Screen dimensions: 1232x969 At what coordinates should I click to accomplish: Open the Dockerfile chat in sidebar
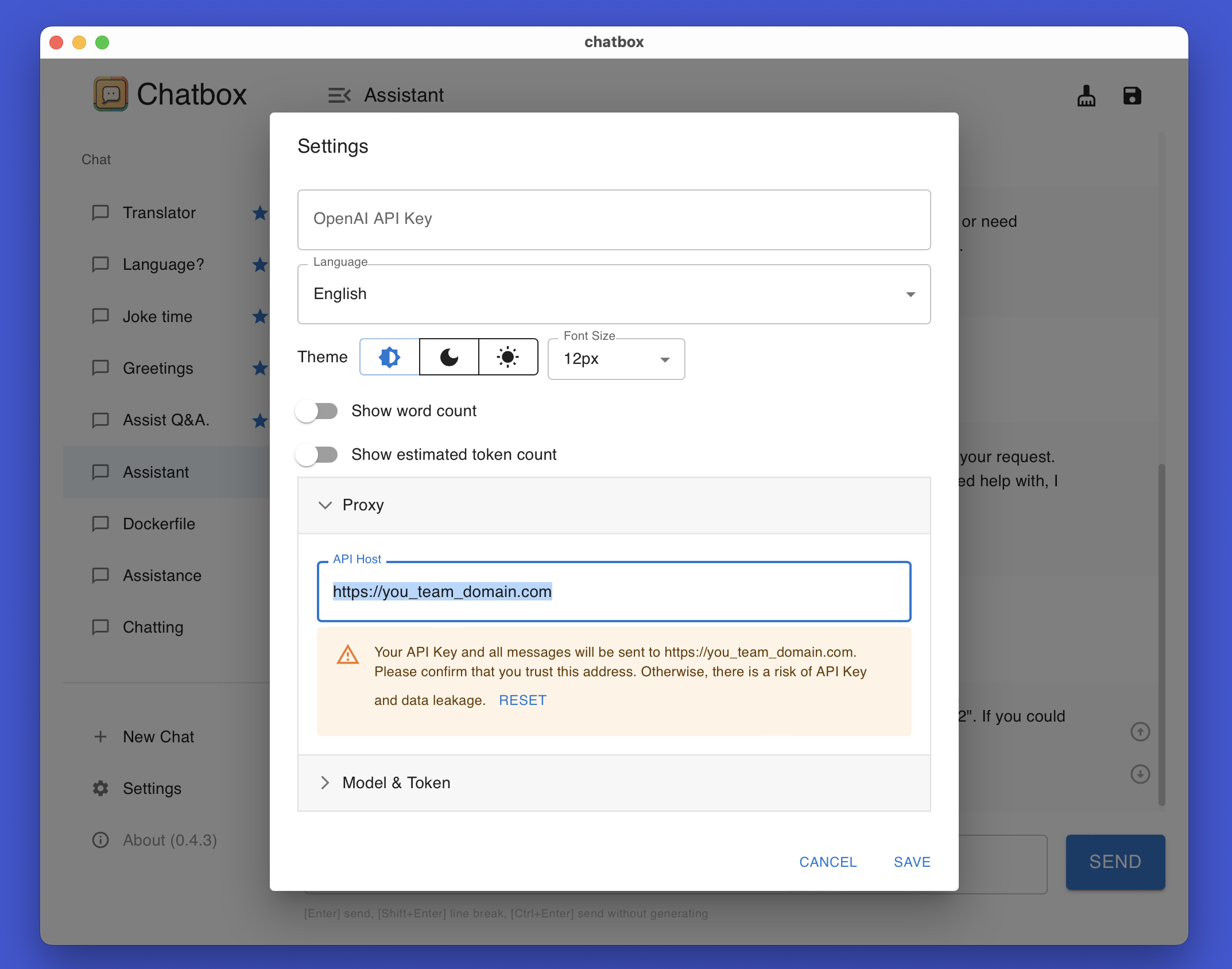[159, 524]
